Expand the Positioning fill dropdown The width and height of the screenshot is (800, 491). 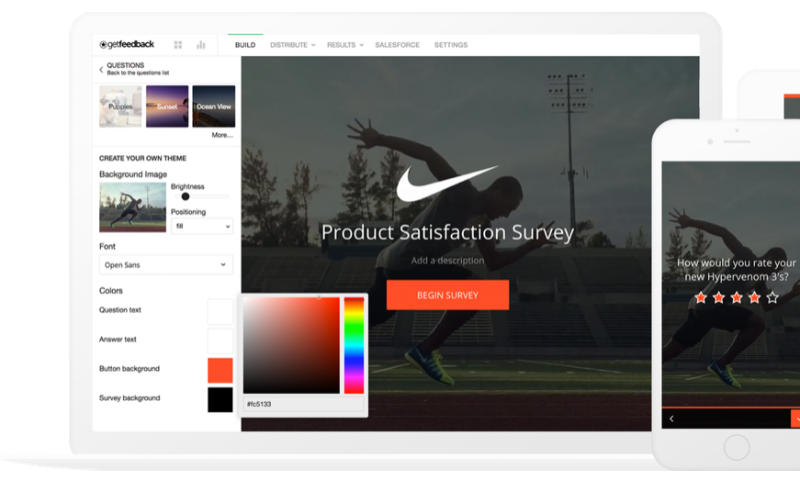pos(202,226)
